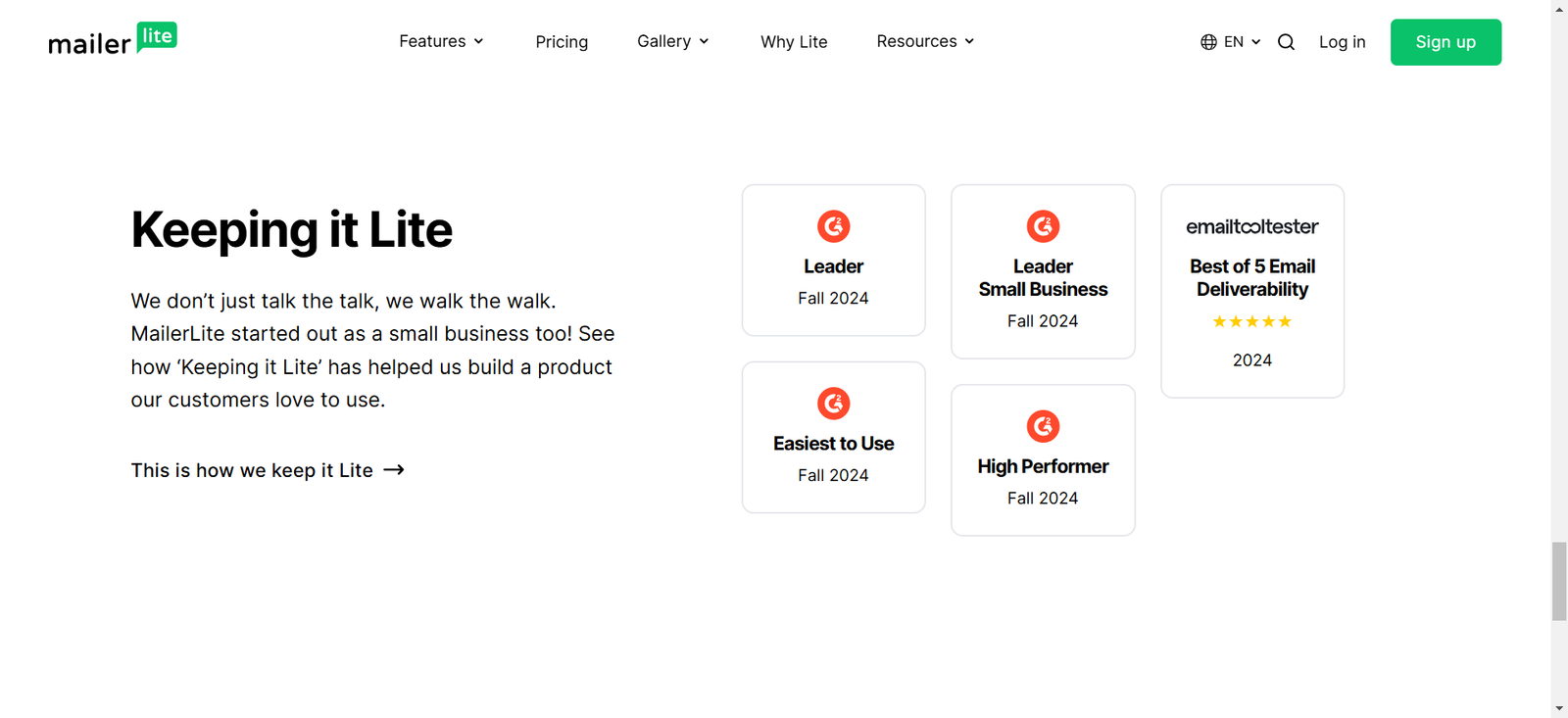1568x718 pixels.
Task: Click G2 logo on Leader card
Action: [x=834, y=226]
